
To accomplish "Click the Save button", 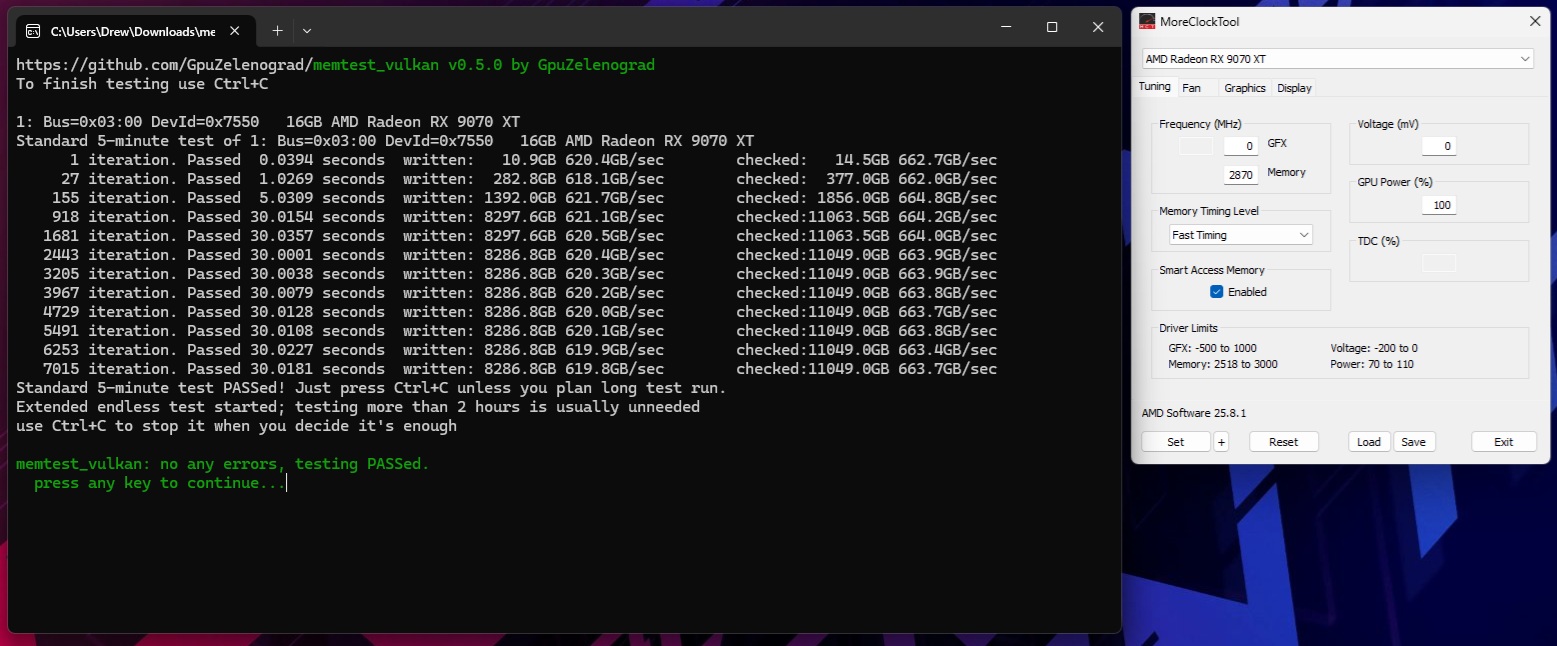I will [x=1413, y=442].
